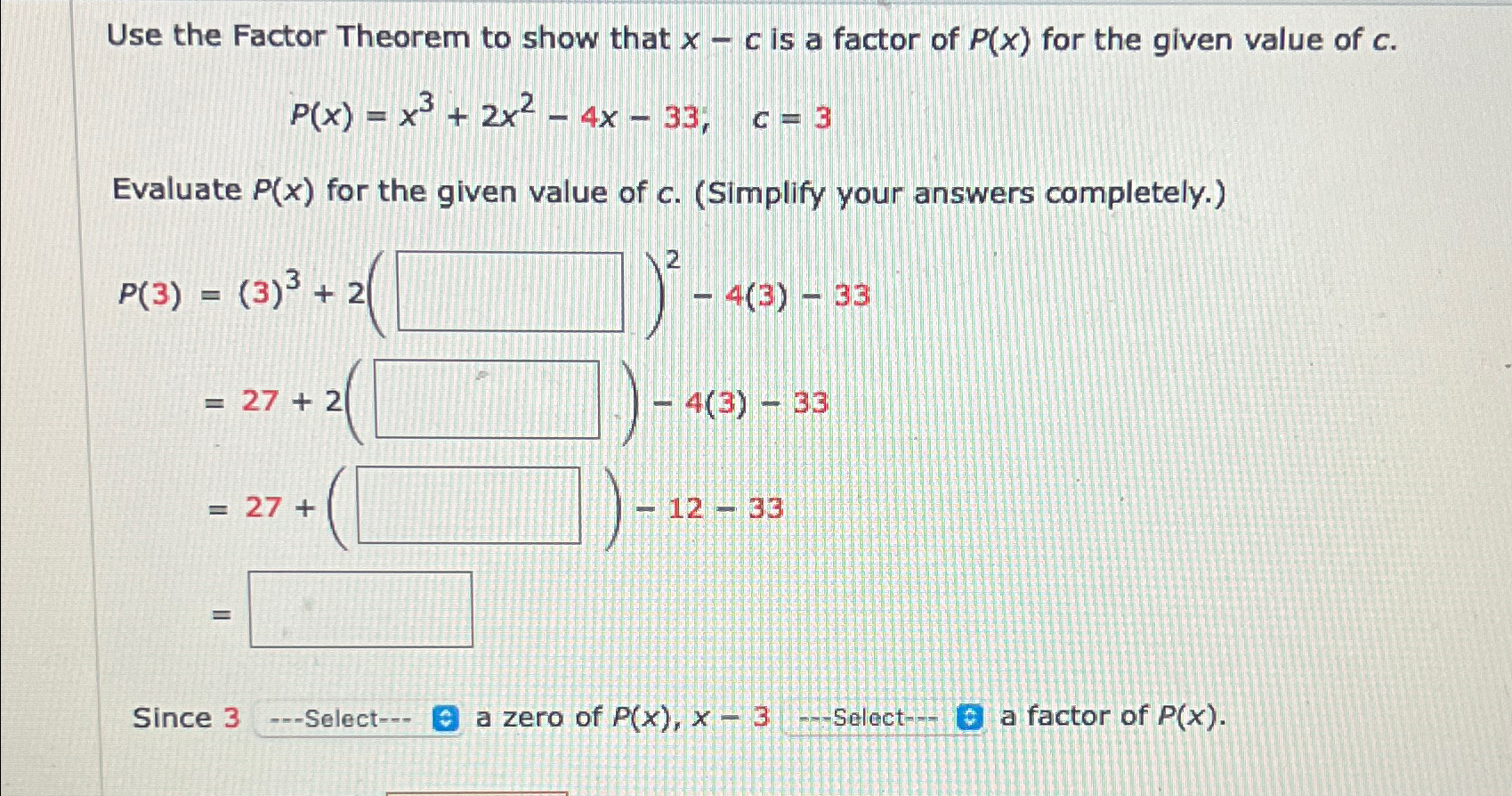Click the blue stepper arrows on the second Select control
Image resolution: width=1512 pixels, height=796 pixels.
point(970,717)
